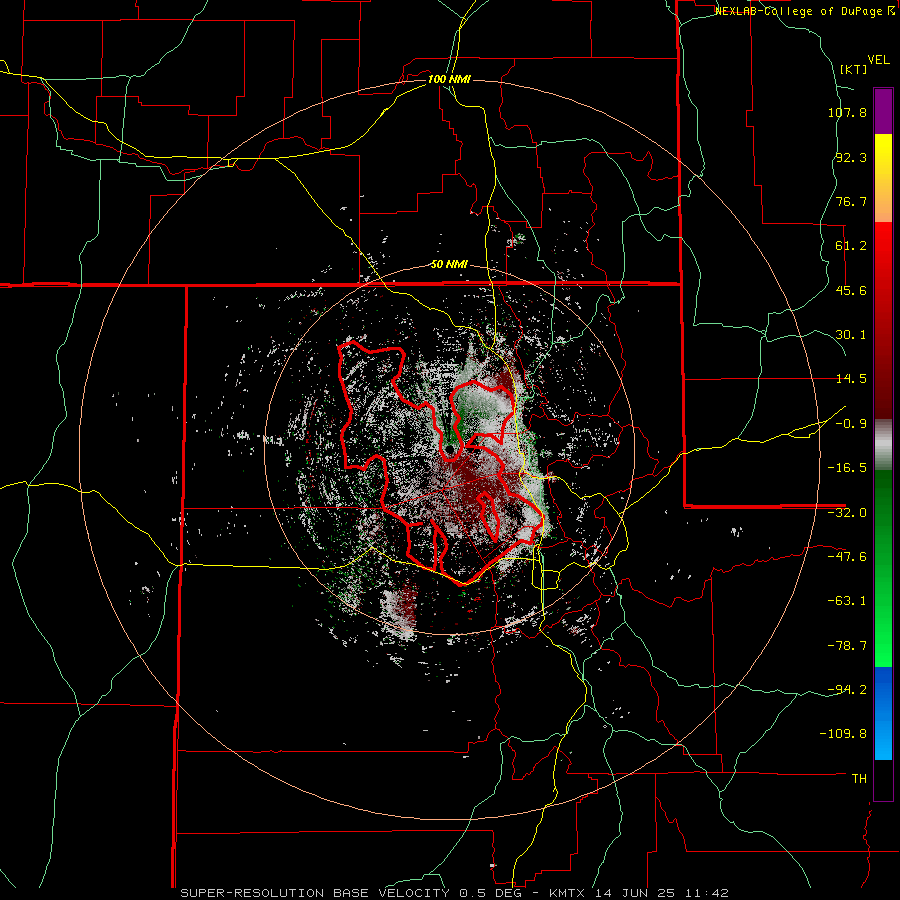Click the radar site dot at the rings' center

coord(449,450)
